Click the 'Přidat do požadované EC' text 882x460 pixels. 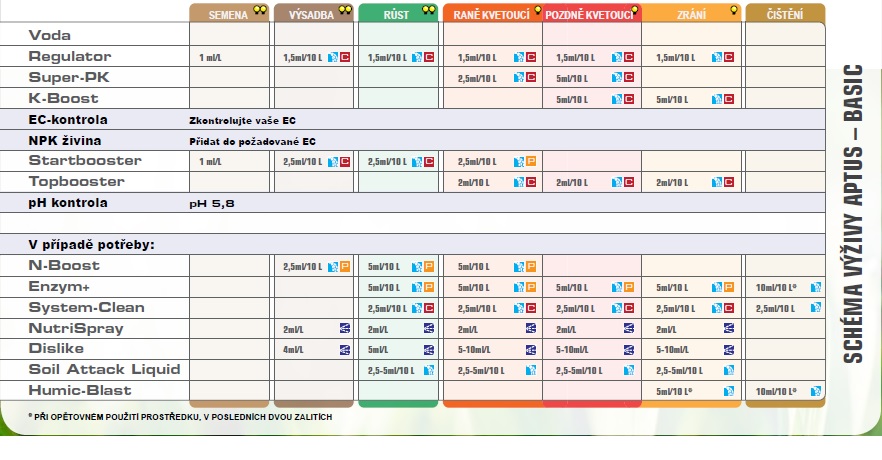[252, 141]
